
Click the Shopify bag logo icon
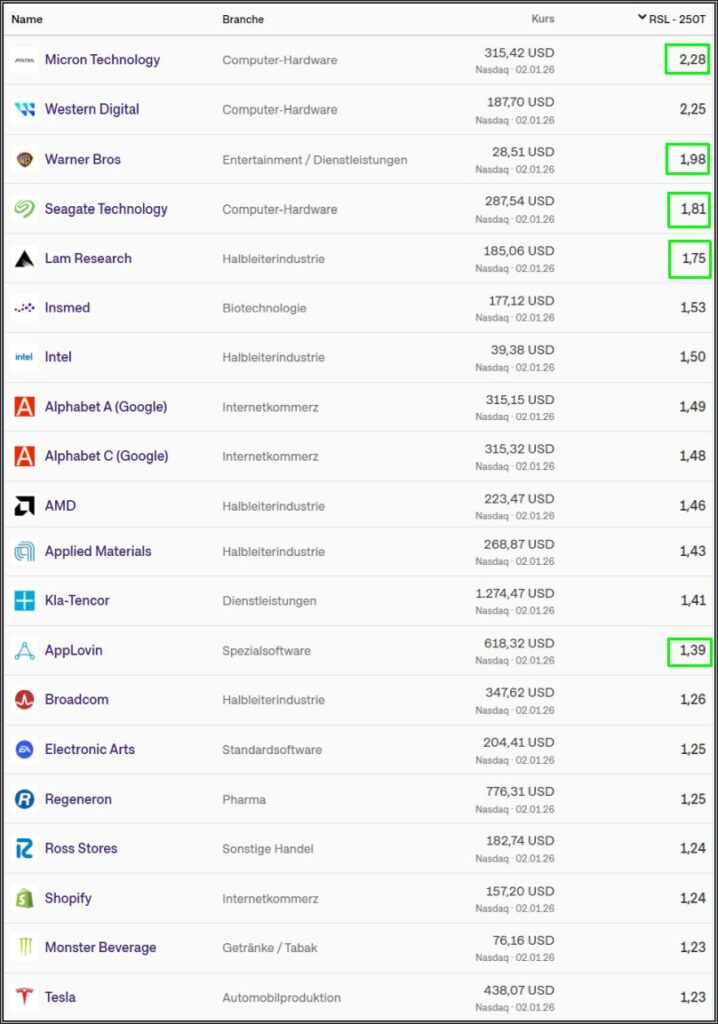[24, 898]
